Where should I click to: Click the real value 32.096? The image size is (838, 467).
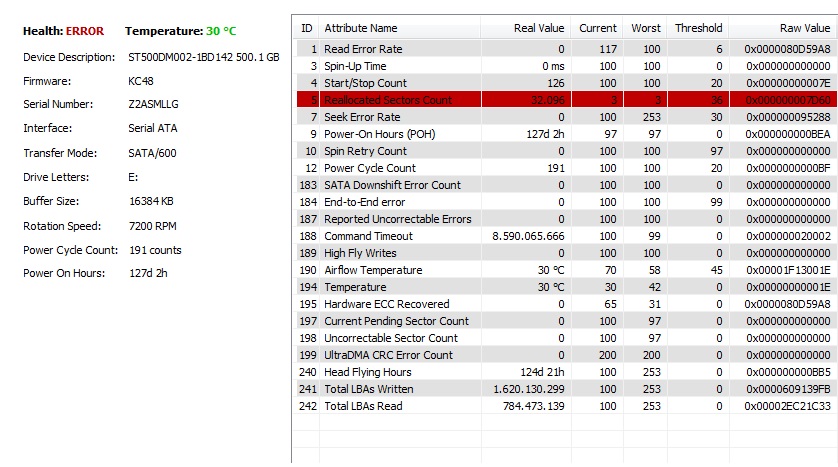[x=548, y=100]
